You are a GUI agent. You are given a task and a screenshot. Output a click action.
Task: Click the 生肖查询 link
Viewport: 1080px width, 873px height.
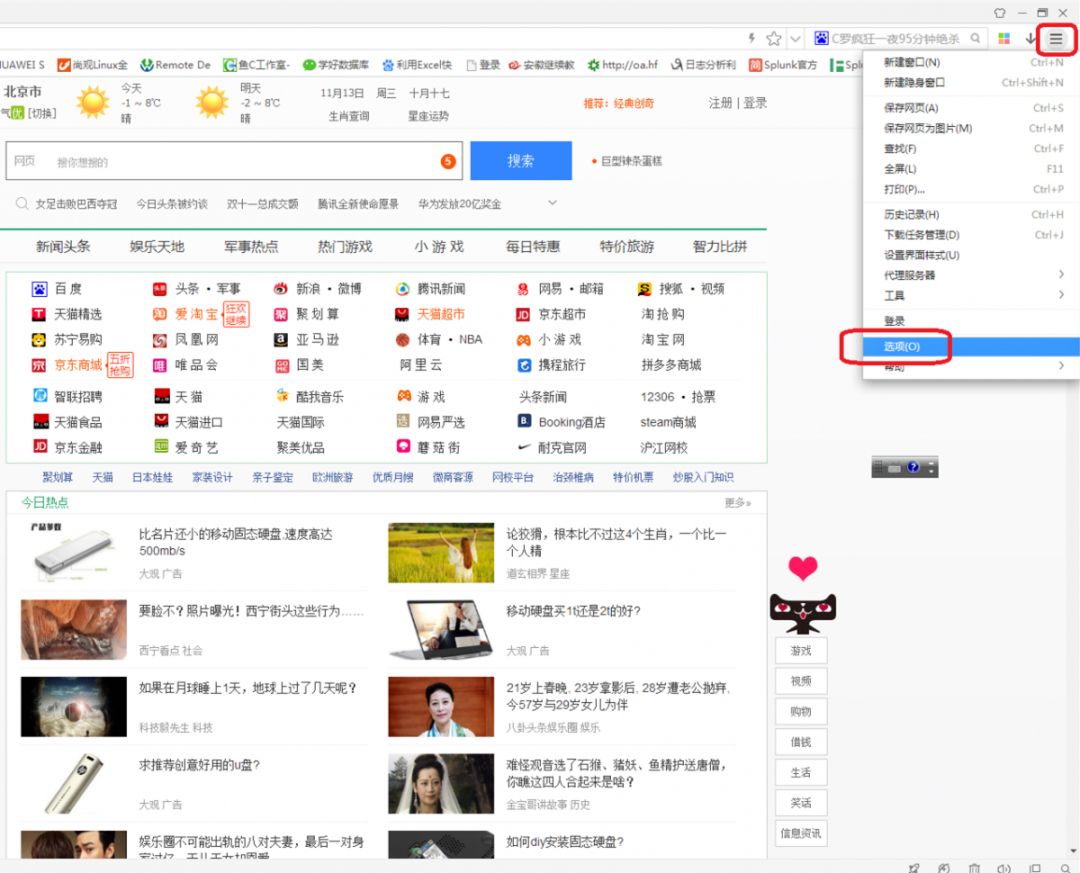[349, 116]
